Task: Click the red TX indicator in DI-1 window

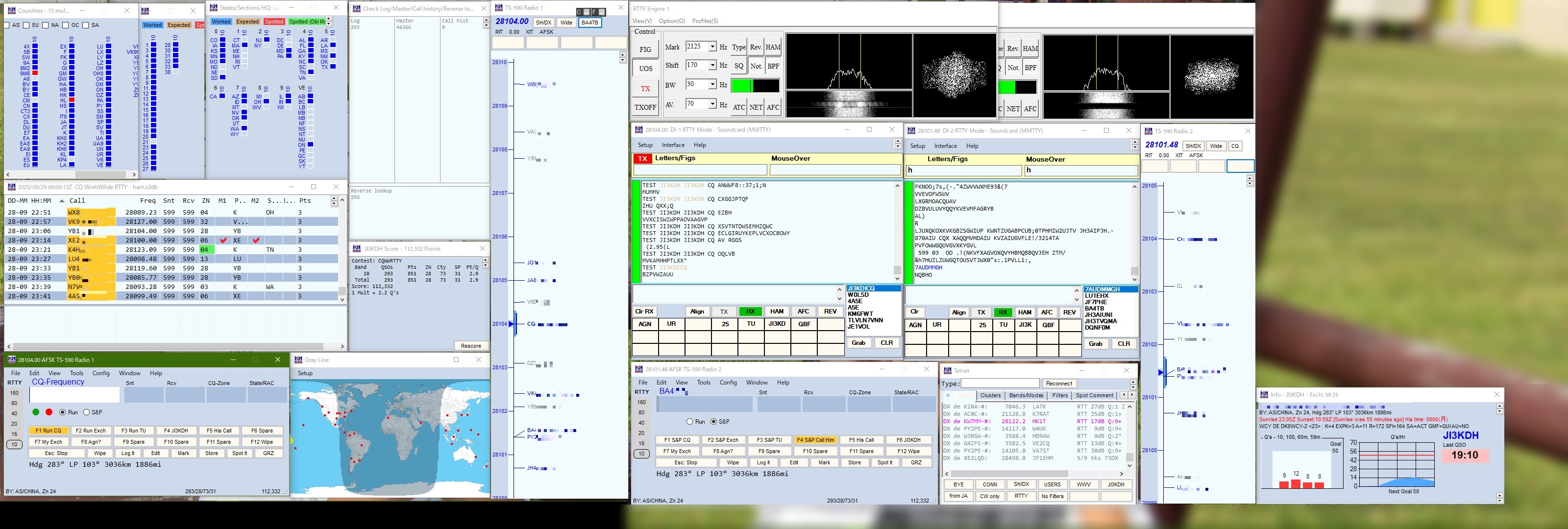Action: (642, 158)
